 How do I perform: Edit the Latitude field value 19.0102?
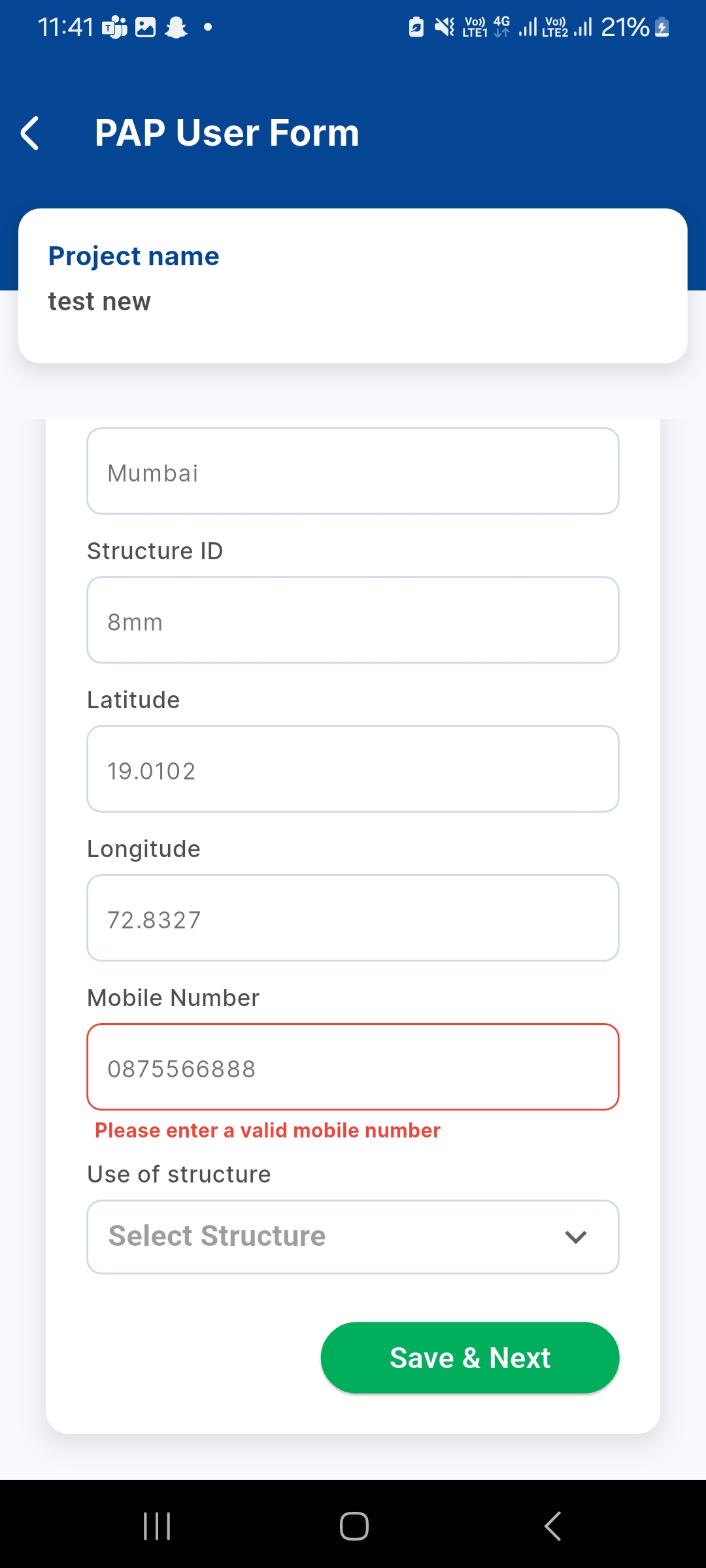click(353, 769)
